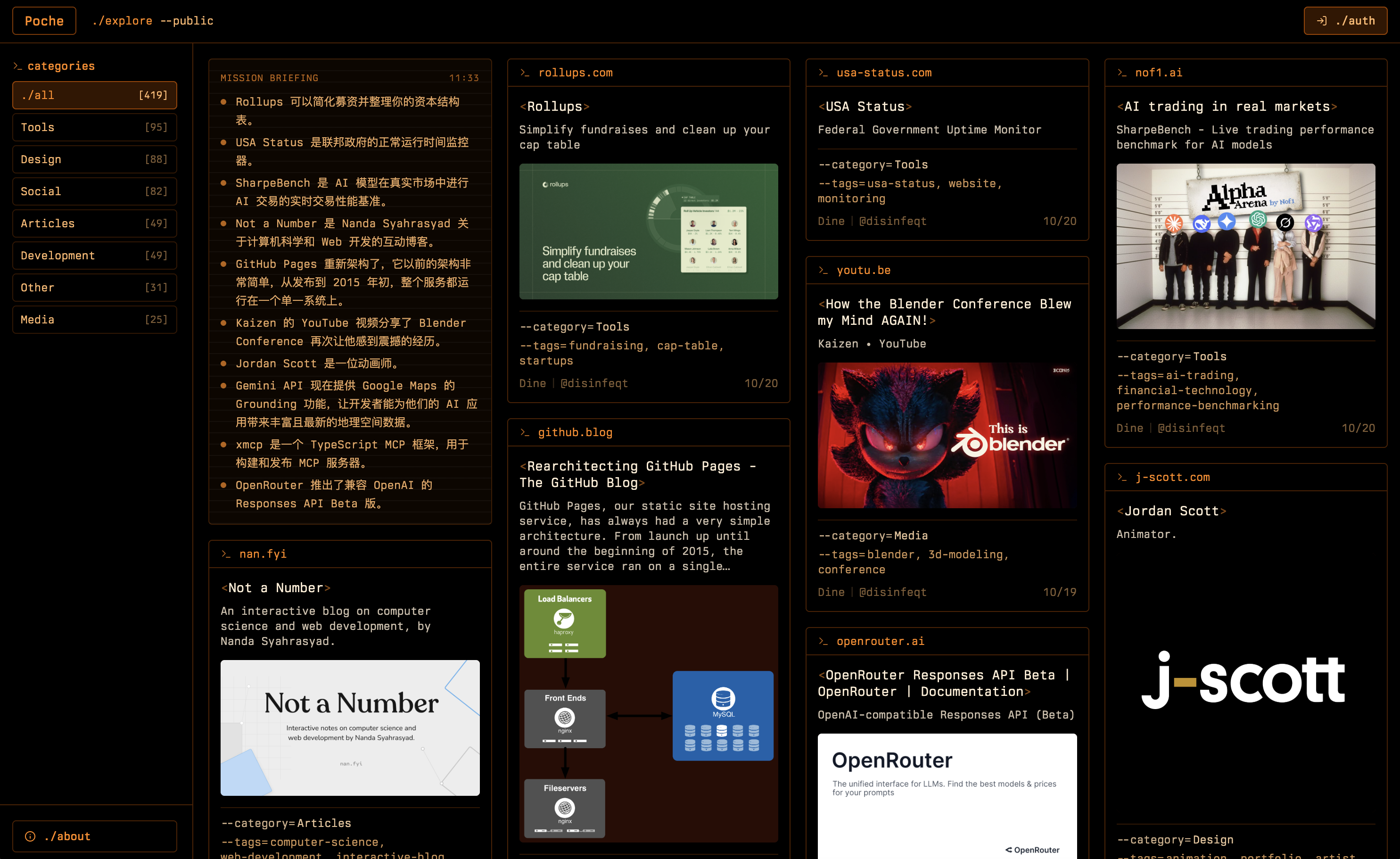Open the Alpha Arena preview image

(1245, 246)
